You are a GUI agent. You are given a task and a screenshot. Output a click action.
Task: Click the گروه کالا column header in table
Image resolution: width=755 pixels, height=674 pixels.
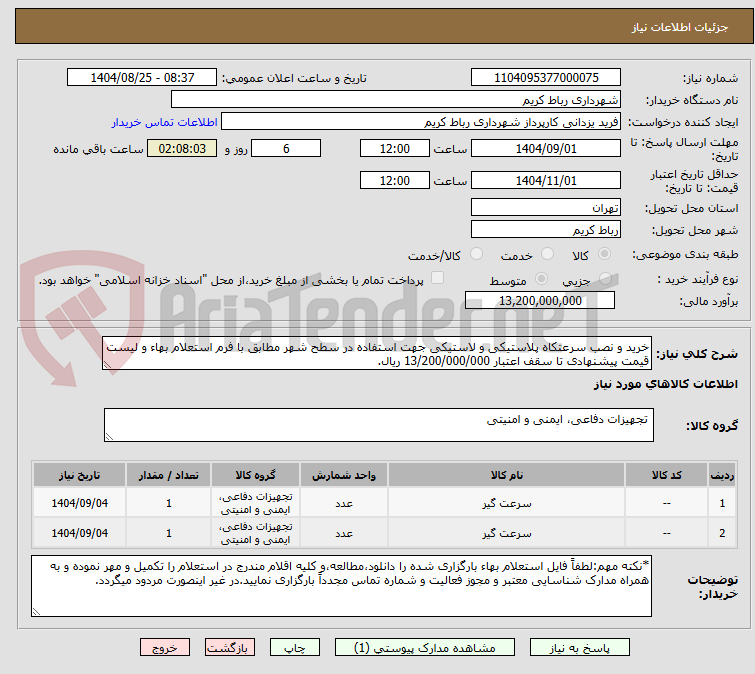[x=255, y=475]
